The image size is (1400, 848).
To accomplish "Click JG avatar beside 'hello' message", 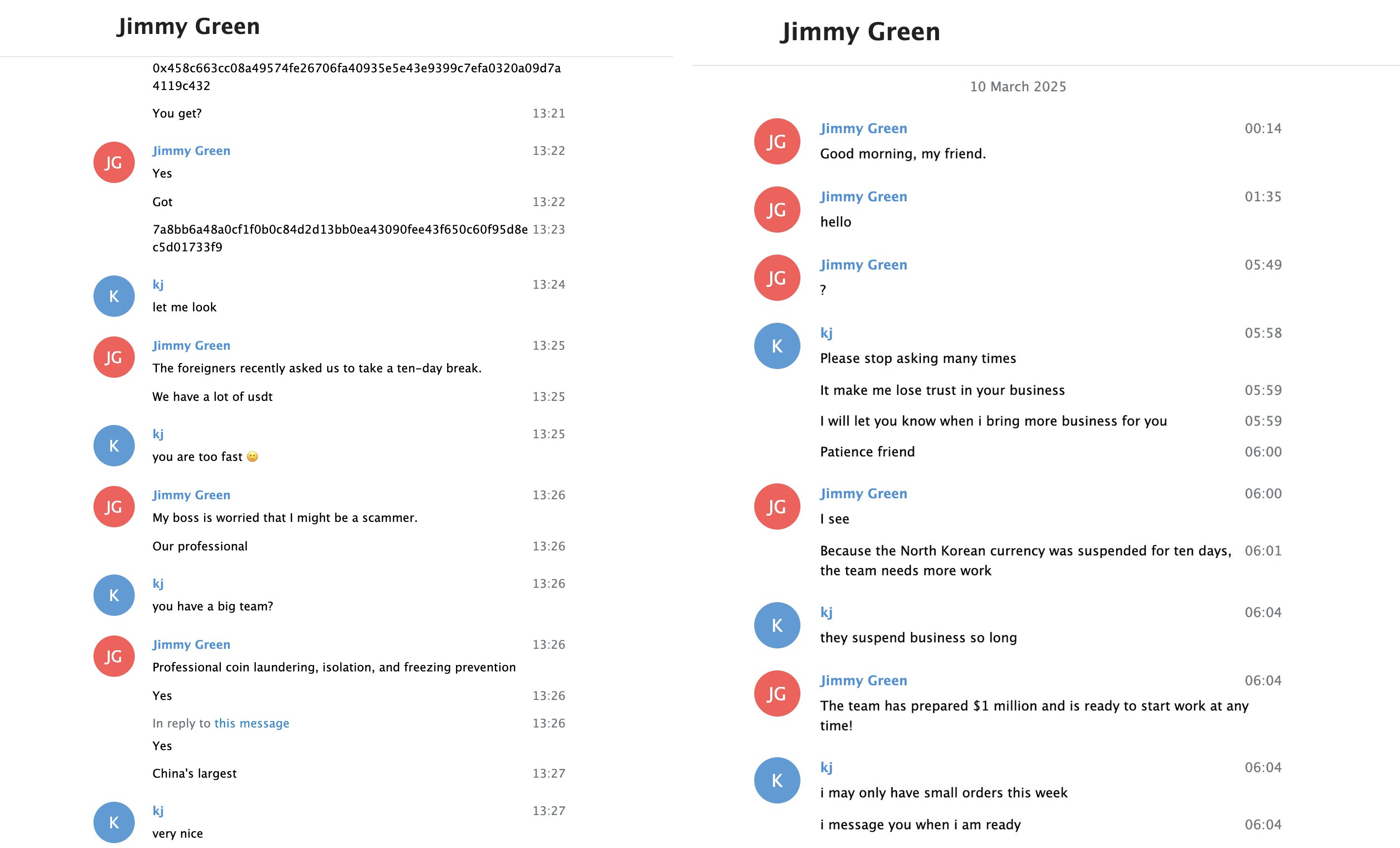I will click(x=777, y=210).
